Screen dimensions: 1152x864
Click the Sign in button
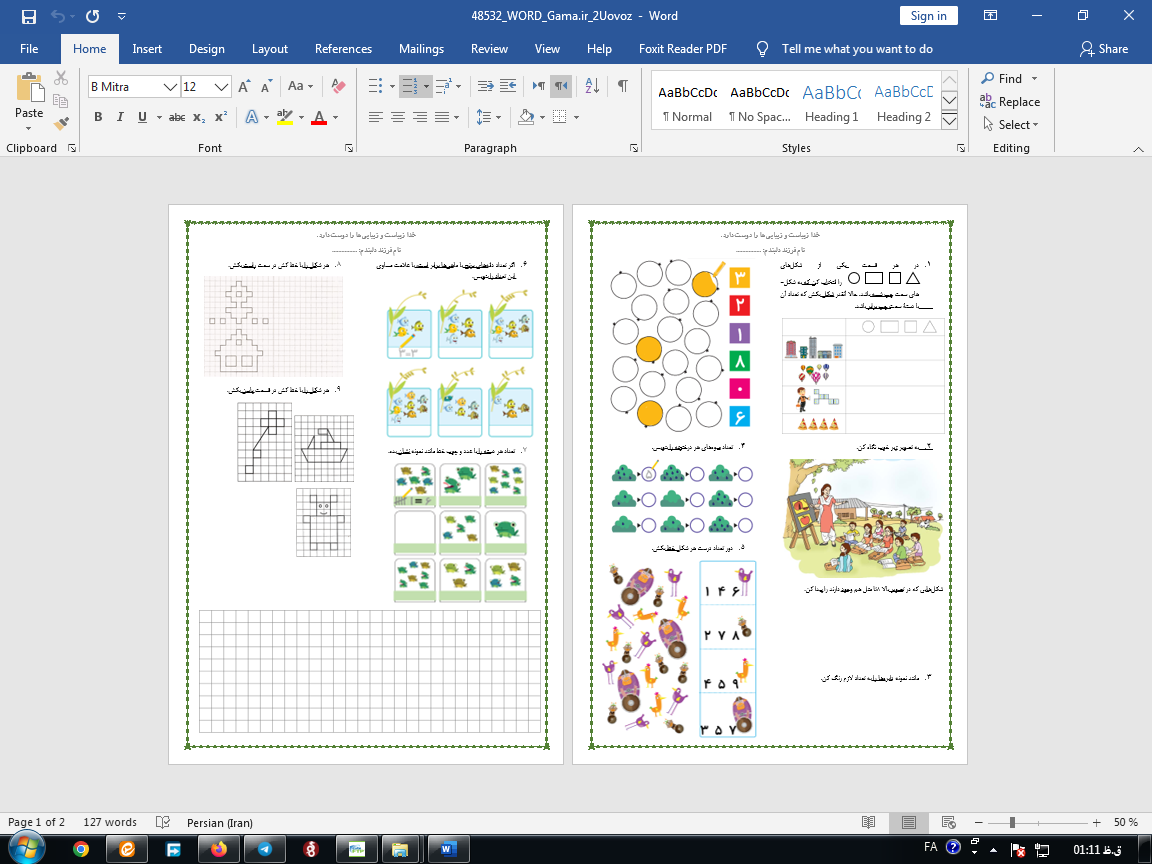[928, 16]
